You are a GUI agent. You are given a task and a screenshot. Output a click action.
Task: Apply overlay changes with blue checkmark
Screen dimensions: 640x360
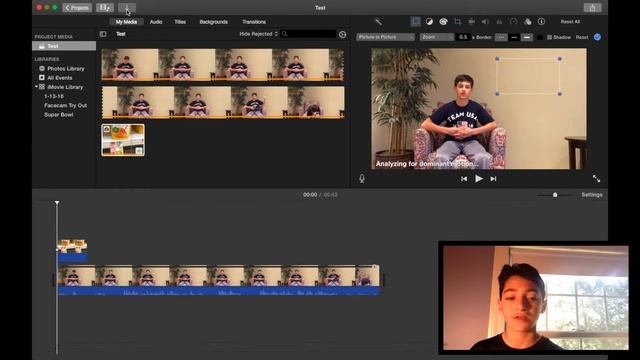597,37
